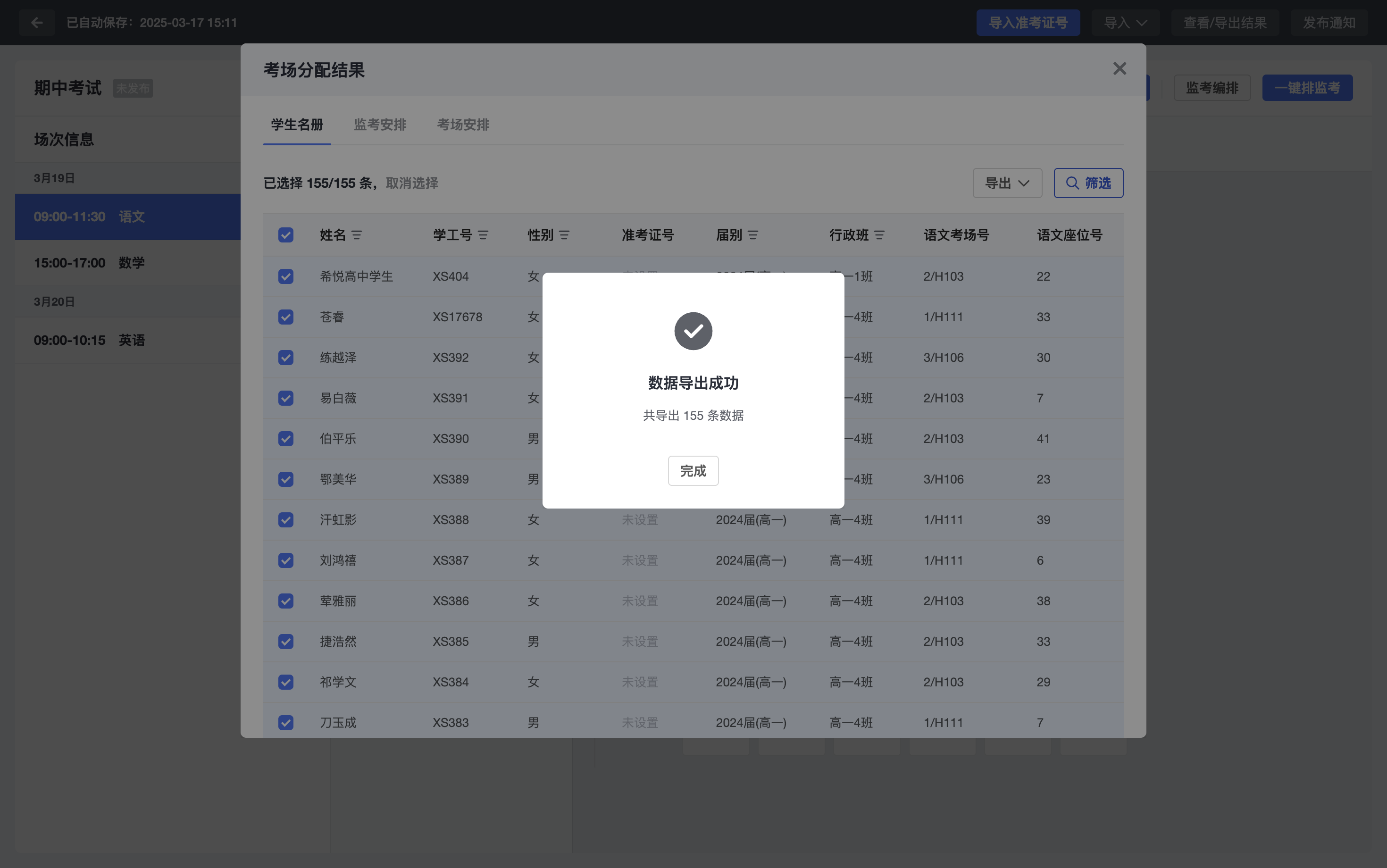Click 未设置 in 刘鸿禧 row
The height and width of the screenshot is (868, 1387).
tap(640, 560)
